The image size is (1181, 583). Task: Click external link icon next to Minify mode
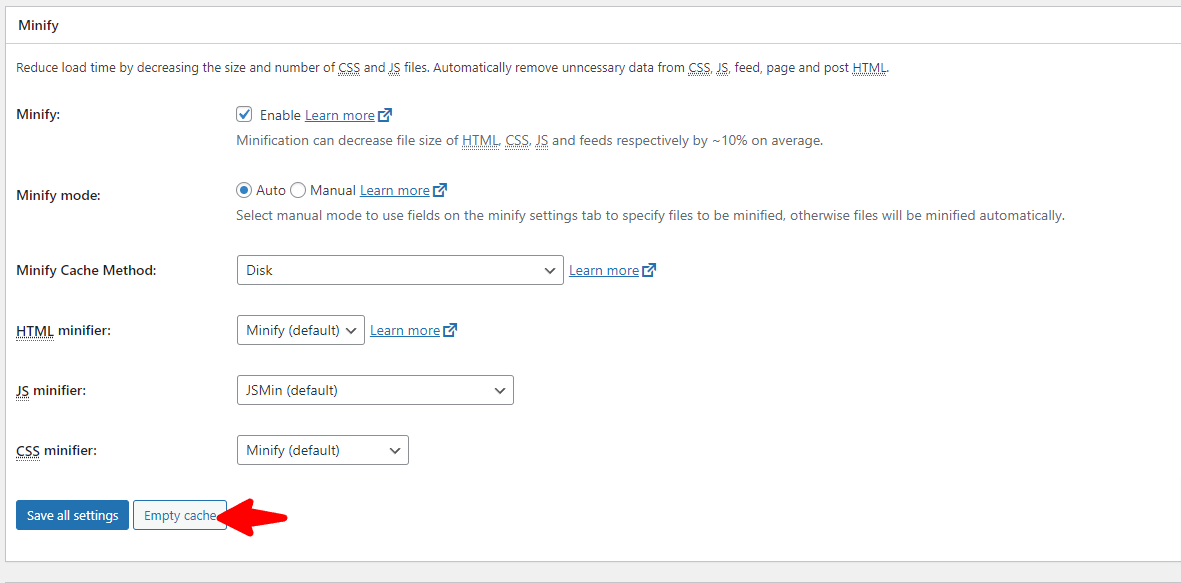point(440,190)
